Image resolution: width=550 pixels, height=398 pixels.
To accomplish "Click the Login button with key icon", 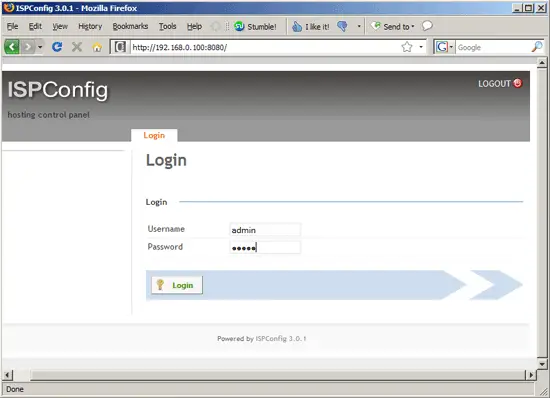I will [x=177, y=285].
